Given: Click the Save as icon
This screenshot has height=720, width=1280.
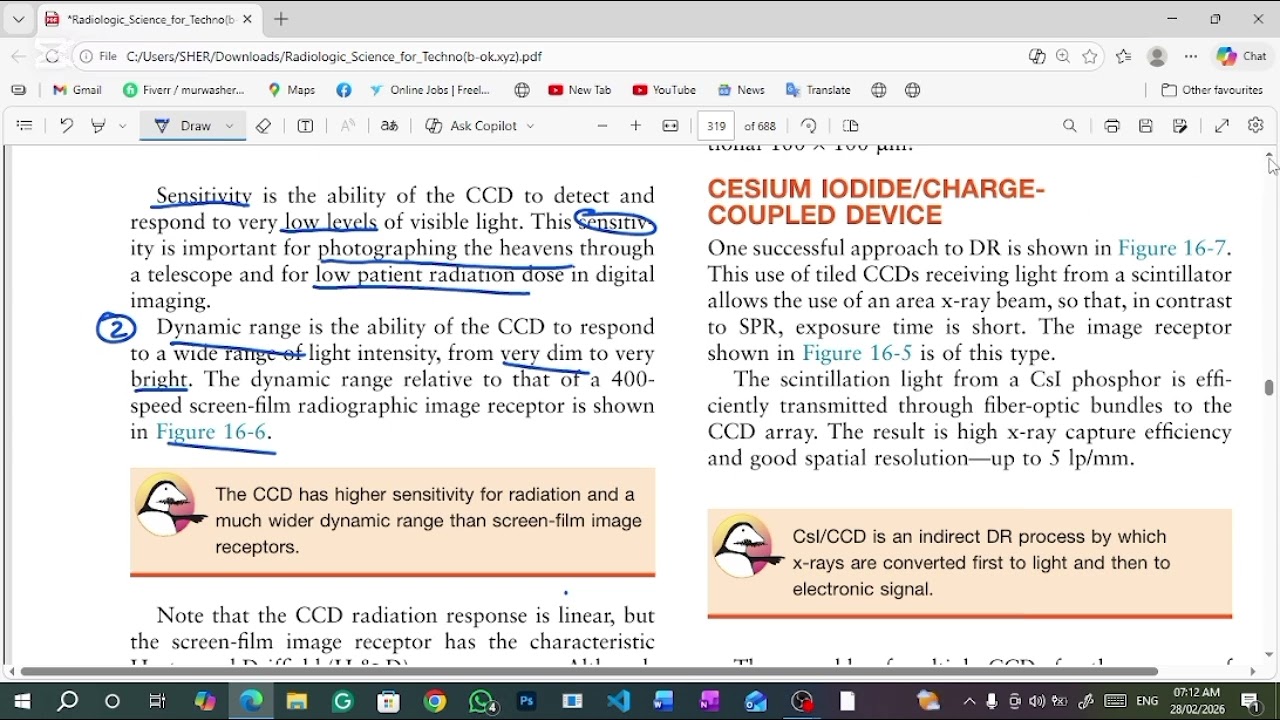Looking at the screenshot, I should click(x=1181, y=126).
